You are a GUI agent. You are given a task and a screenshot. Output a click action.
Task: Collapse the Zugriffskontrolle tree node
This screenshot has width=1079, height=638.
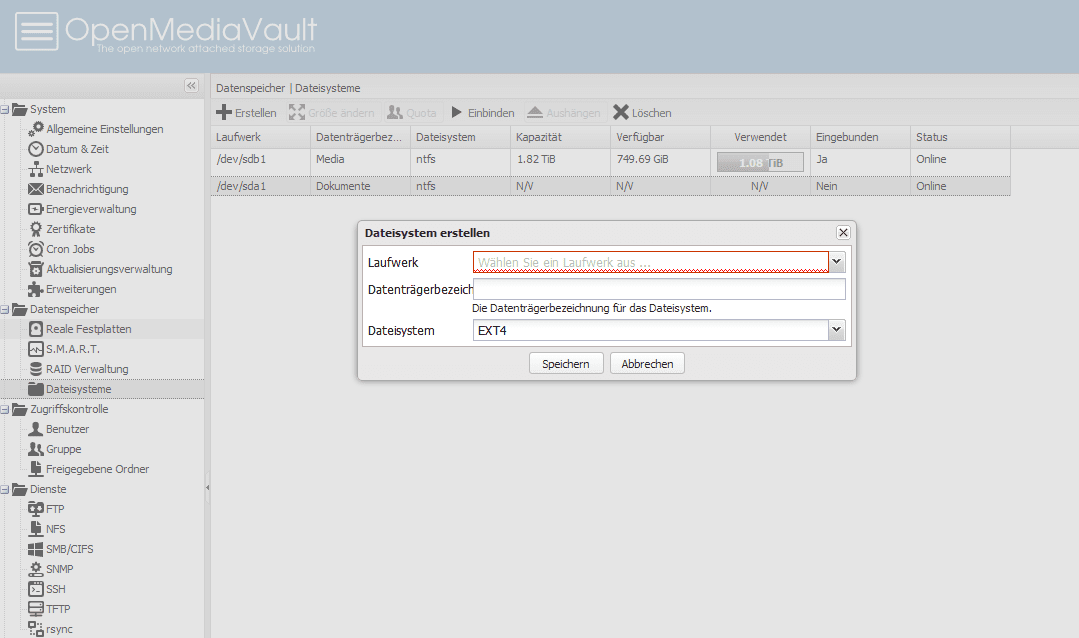pyautogui.click(x=5, y=410)
